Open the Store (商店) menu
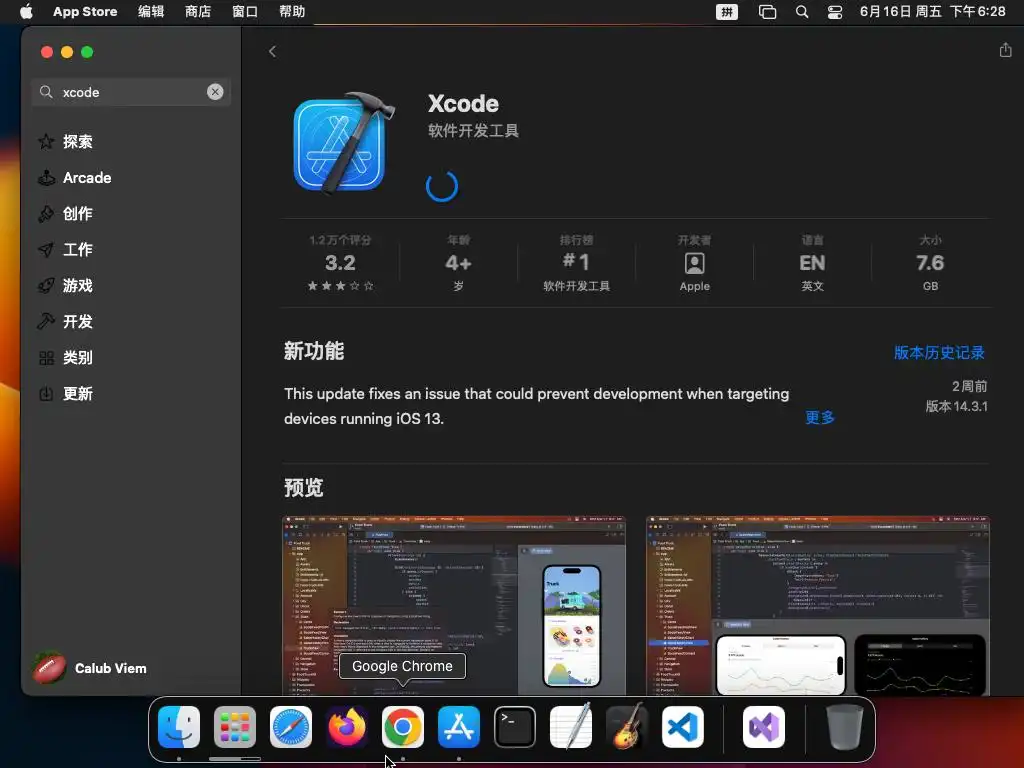This screenshot has width=1024, height=768. click(198, 12)
